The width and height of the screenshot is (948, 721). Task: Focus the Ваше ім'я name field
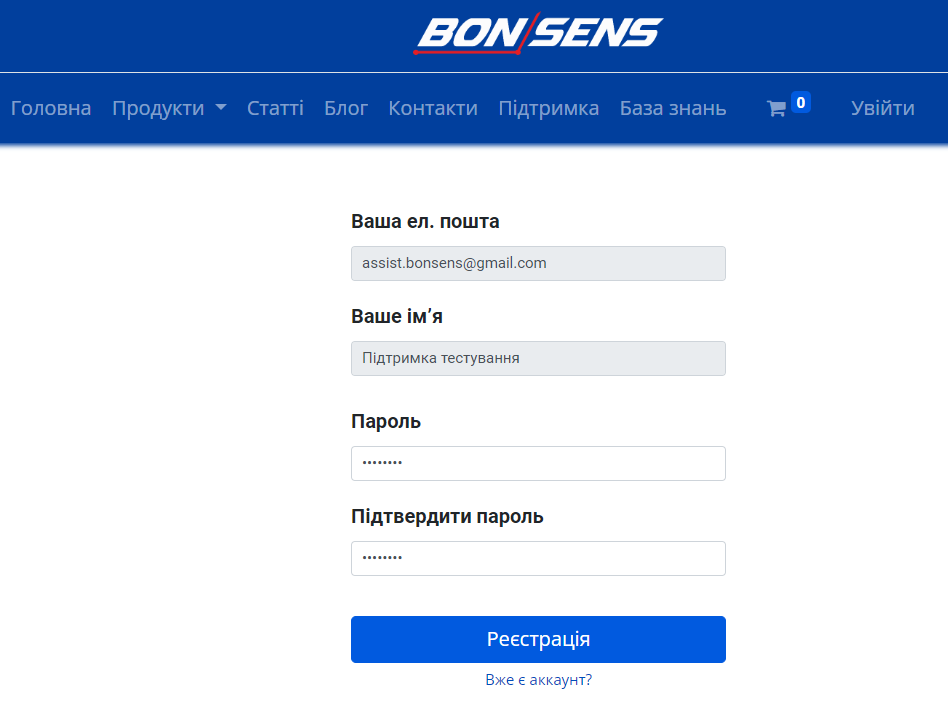(x=538, y=358)
